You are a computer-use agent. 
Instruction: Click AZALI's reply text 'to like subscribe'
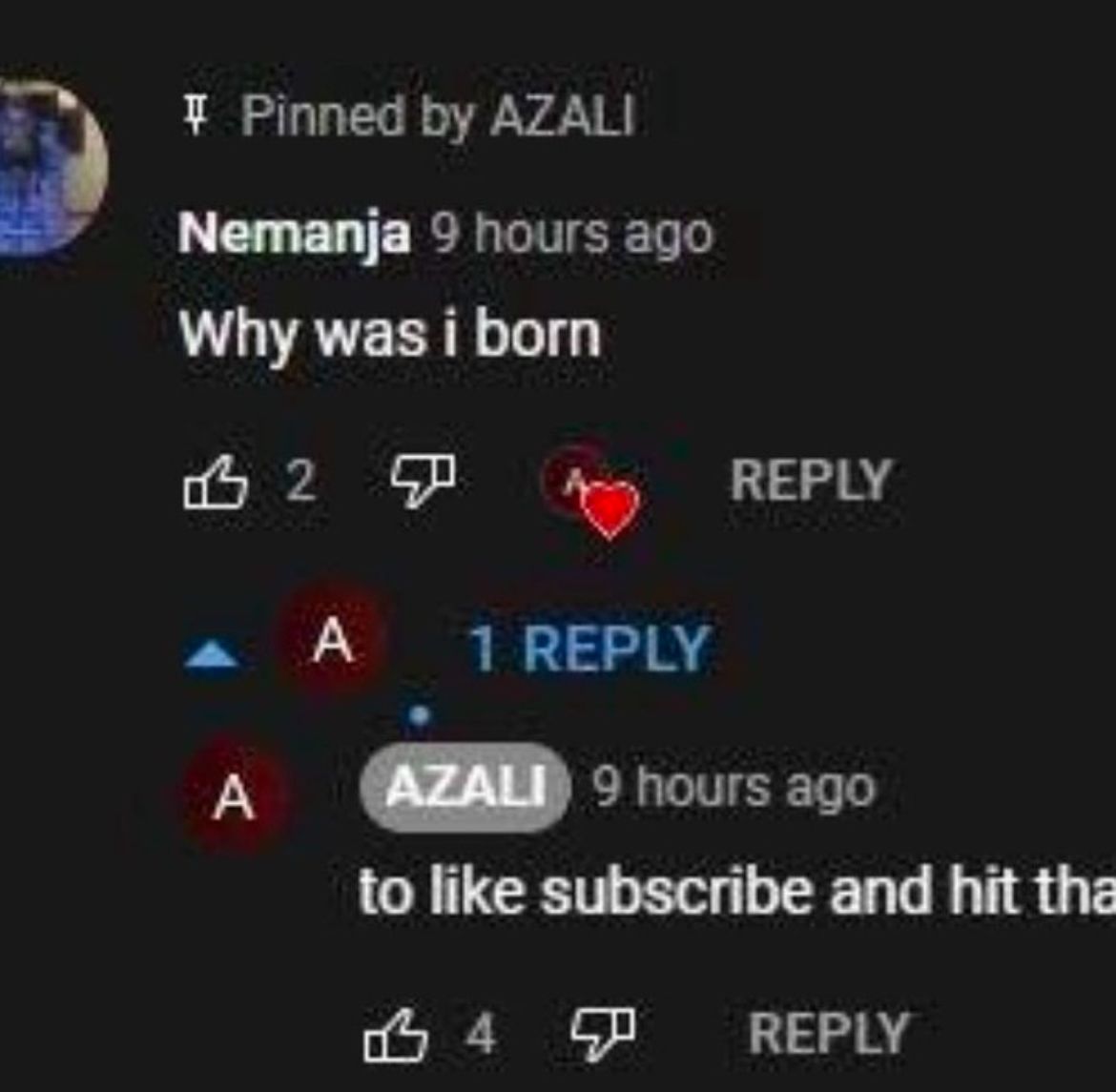click(x=734, y=893)
